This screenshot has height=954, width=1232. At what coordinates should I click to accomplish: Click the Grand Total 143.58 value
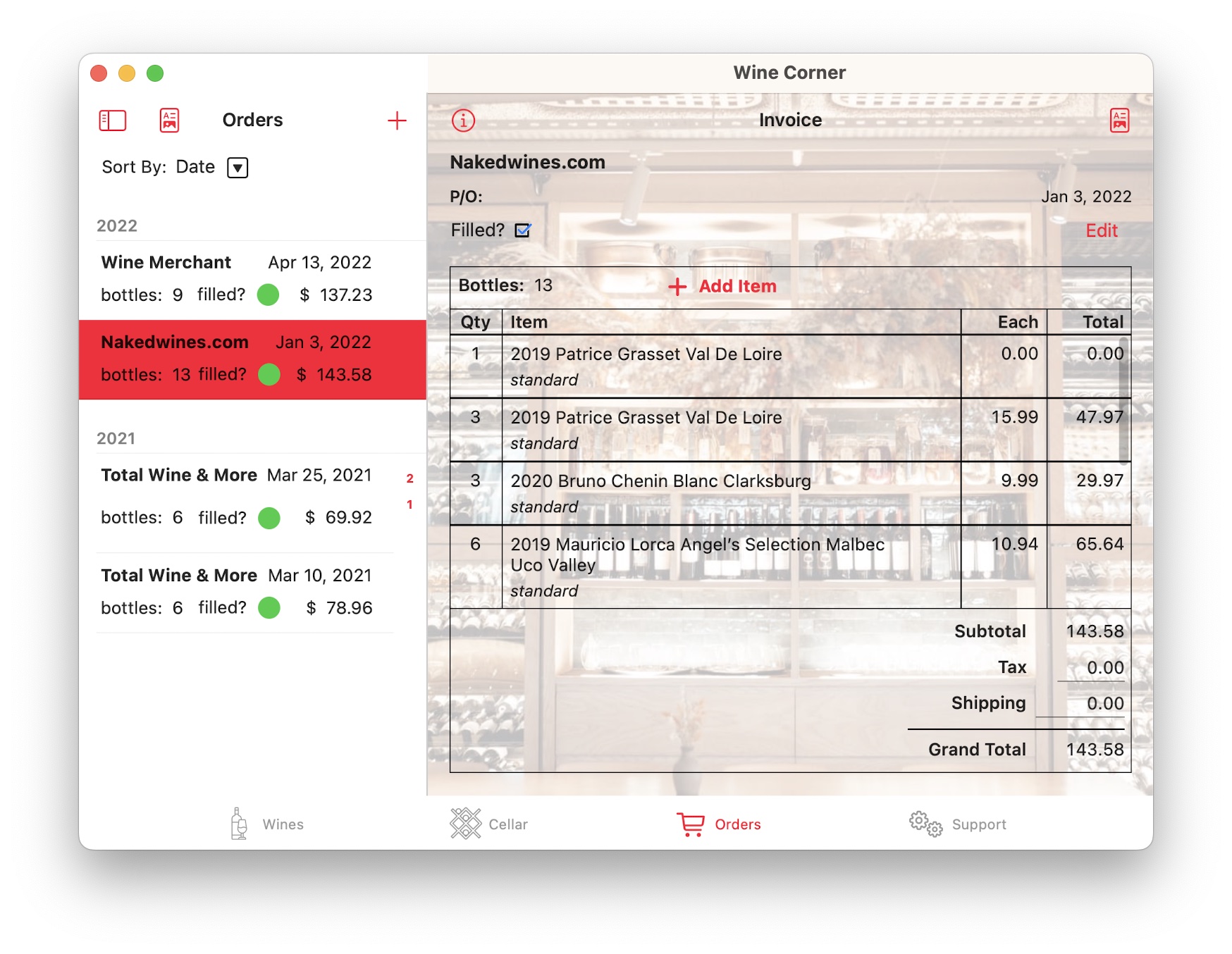(1095, 750)
